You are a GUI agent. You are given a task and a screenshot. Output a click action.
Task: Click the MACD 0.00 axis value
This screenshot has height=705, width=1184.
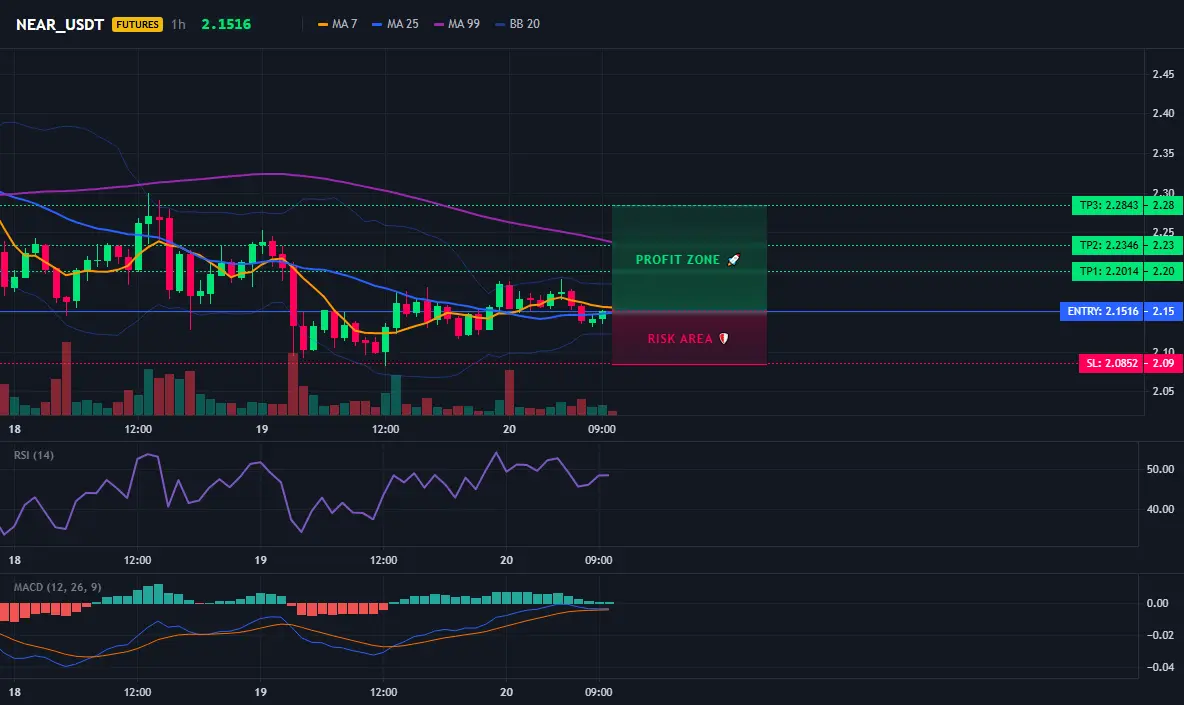click(1158, 603)
